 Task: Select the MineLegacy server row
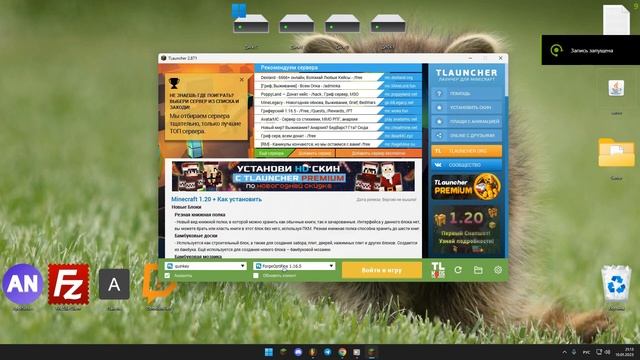tap(338, 102)
